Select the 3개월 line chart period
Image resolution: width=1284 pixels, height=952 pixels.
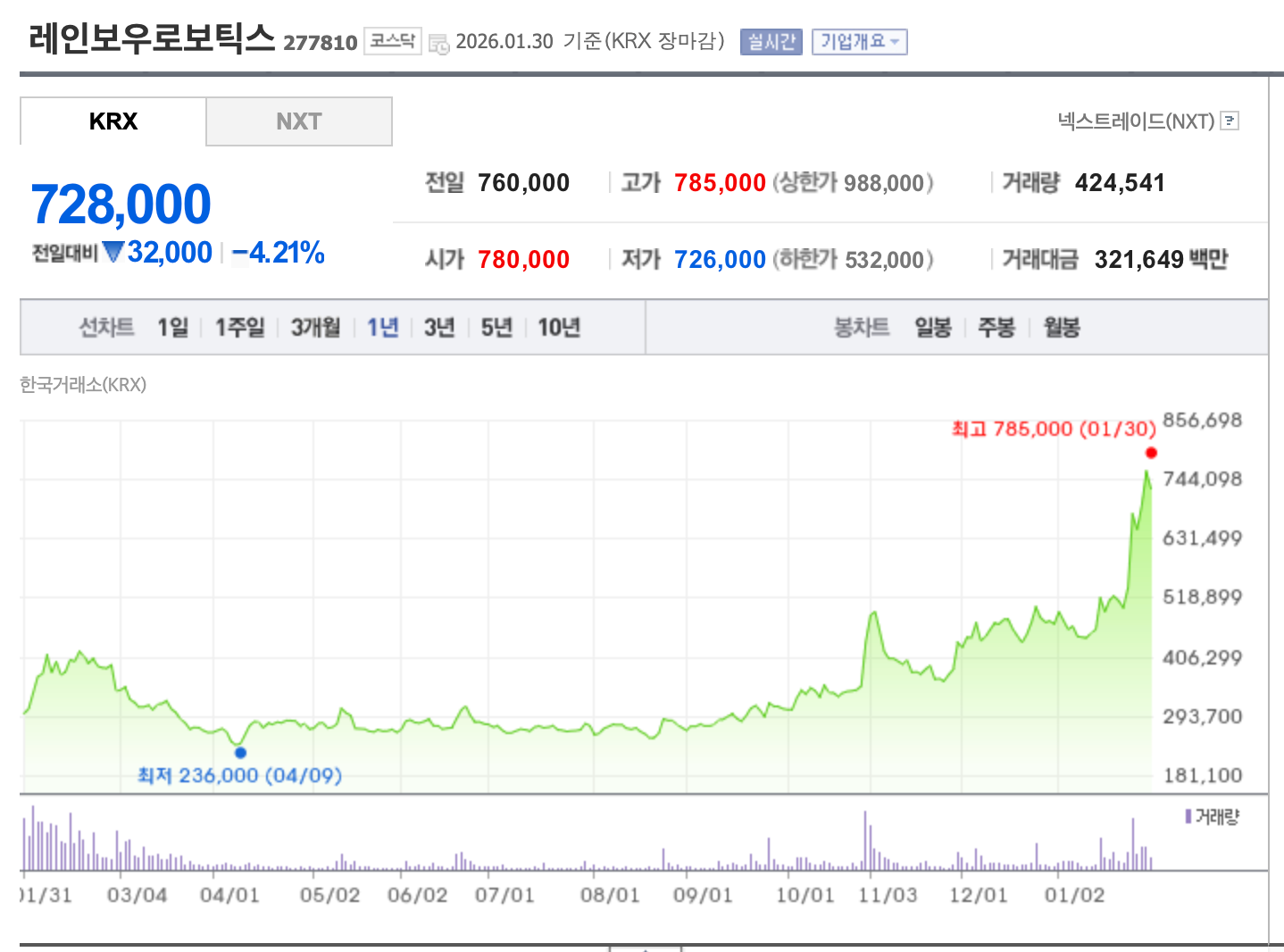coord(315,328)
